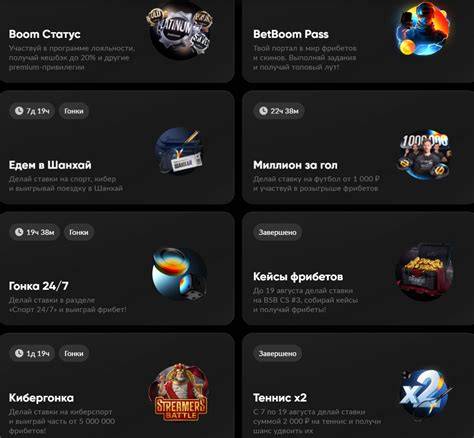Click the Завершено badge on Теннис x2
Screen dimensions: 474x438
[278, 354]
